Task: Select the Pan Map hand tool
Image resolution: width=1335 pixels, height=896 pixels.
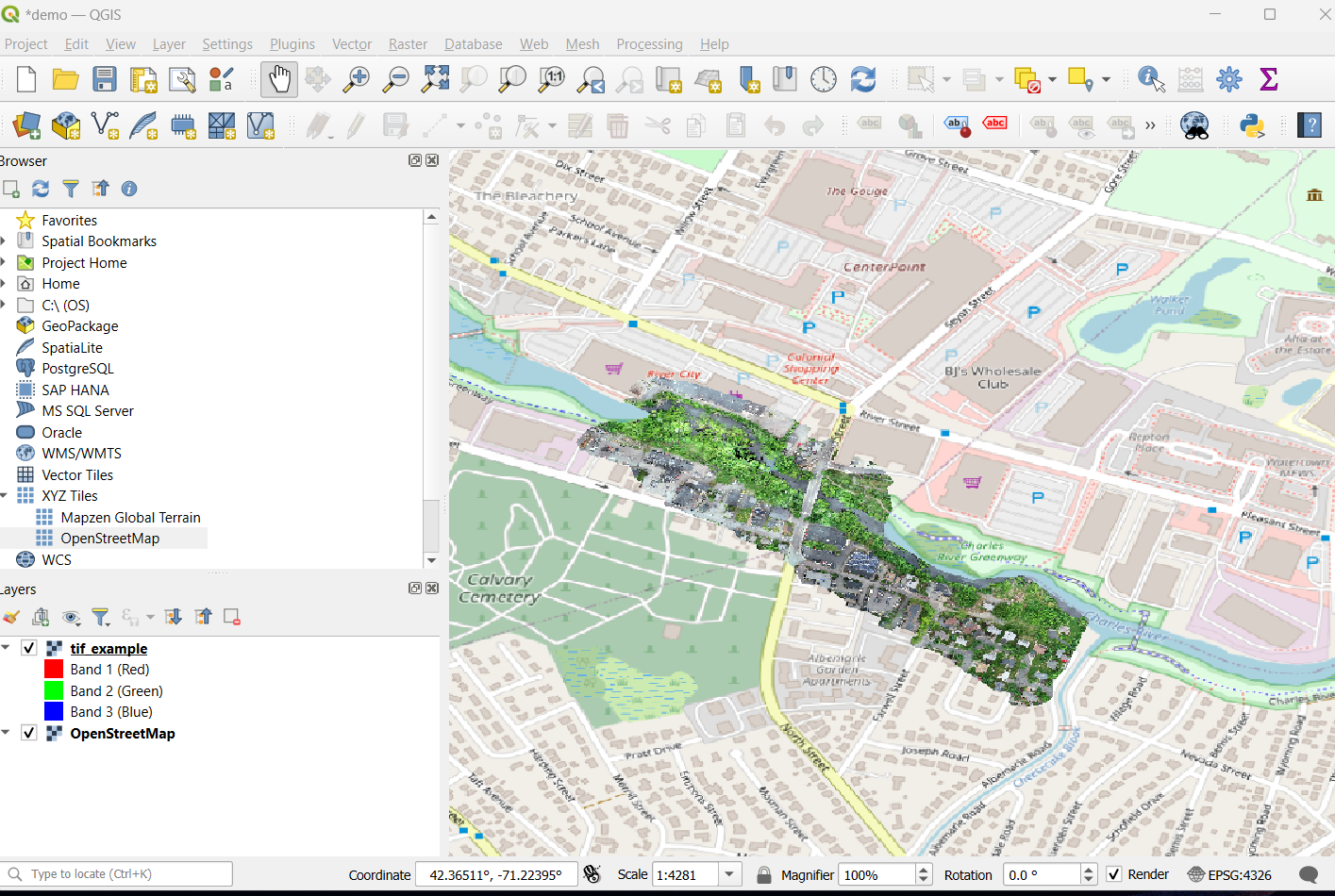Action: point(279,79)
